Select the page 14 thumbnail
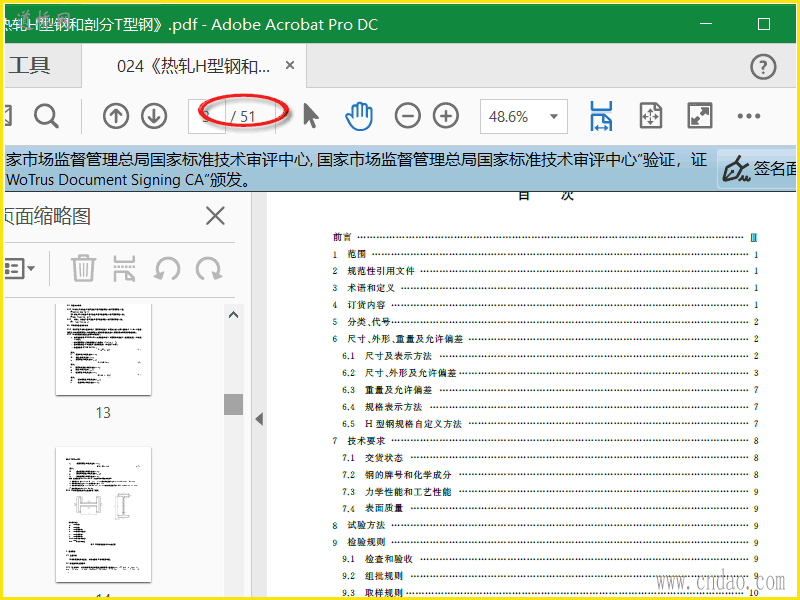Image resolution: width=800 pixels, height=600 pixels. (x=103, y=514)
